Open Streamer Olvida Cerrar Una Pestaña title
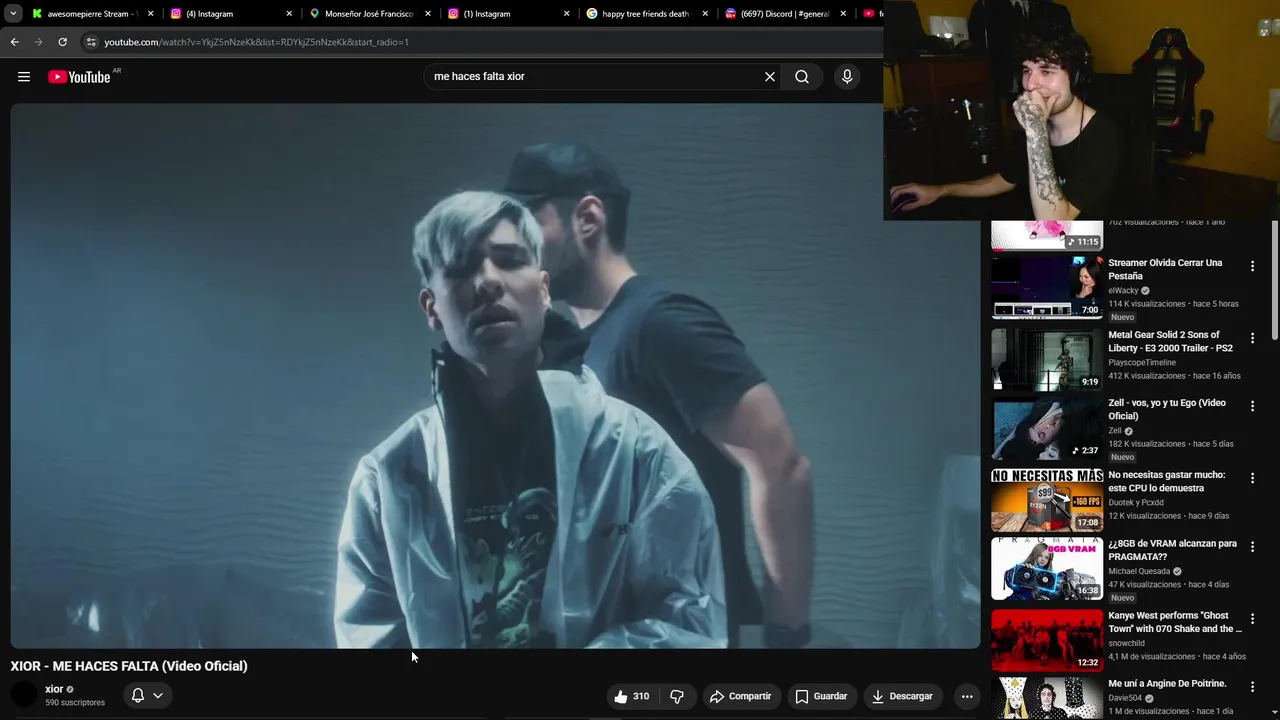Viewport: 1280px width, 720px height. pyautogui.click(x=1165, y=269)
